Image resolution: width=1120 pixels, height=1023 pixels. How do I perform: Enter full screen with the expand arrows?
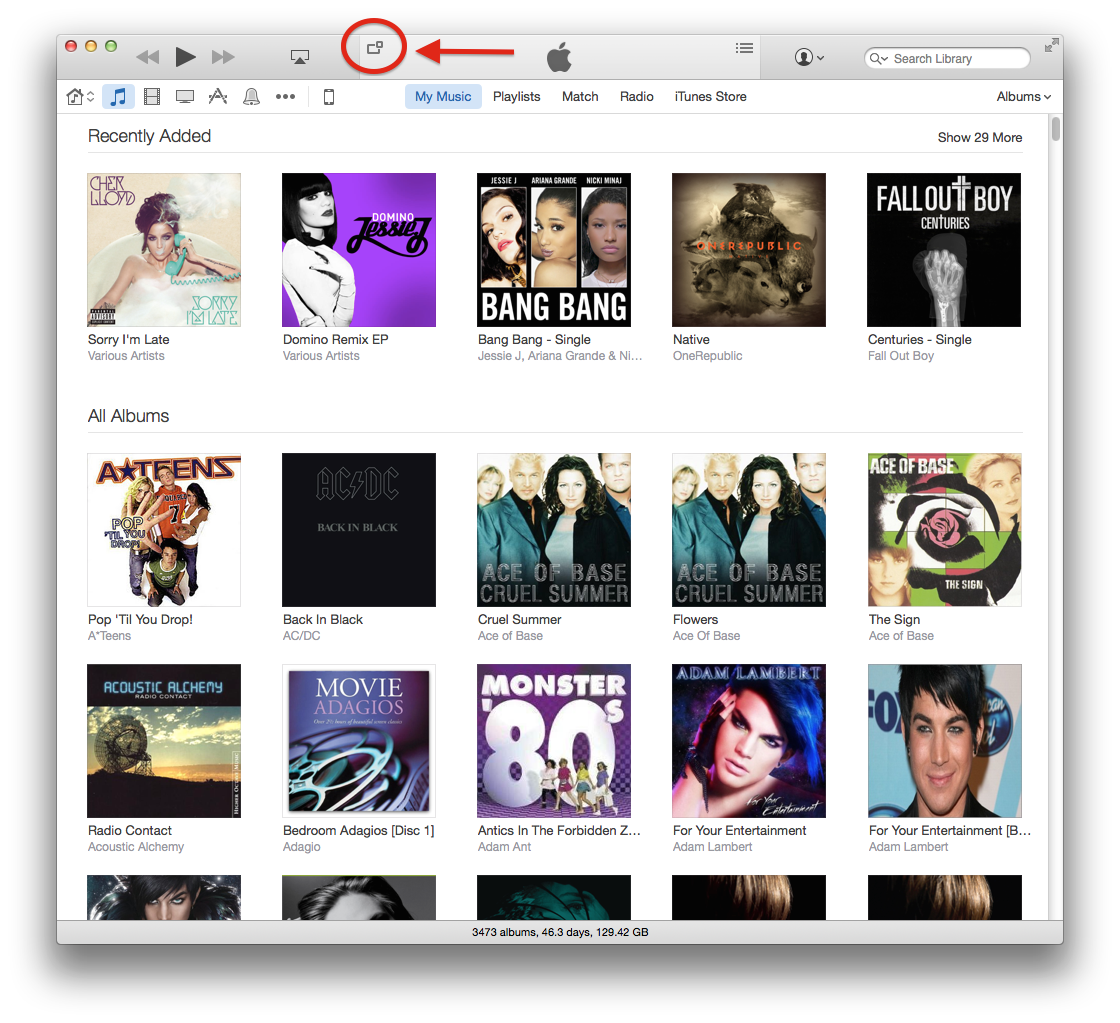[x=1051, y=46]
